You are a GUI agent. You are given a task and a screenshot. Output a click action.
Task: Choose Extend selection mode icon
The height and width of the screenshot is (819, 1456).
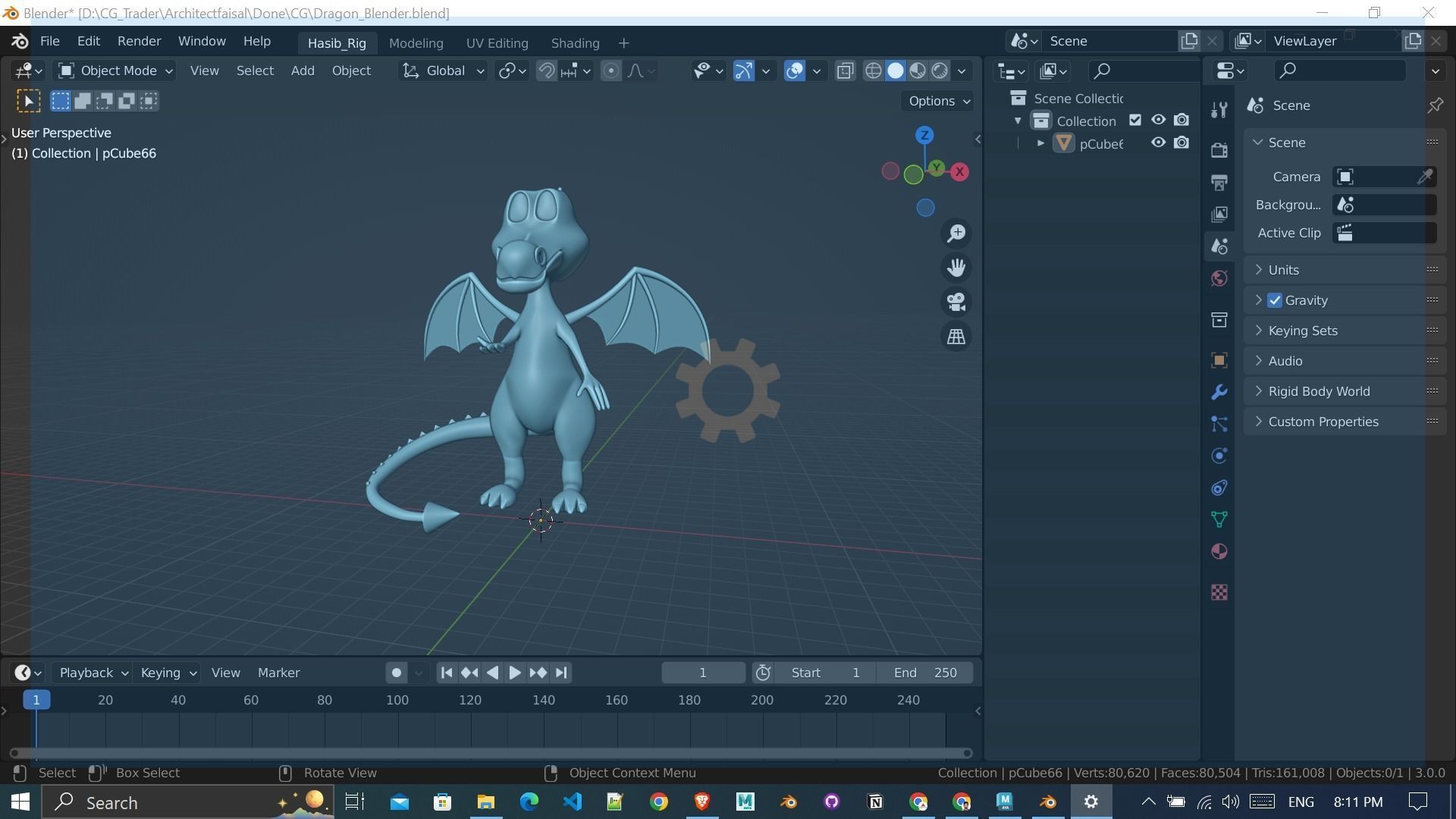(x=83, y=101)
